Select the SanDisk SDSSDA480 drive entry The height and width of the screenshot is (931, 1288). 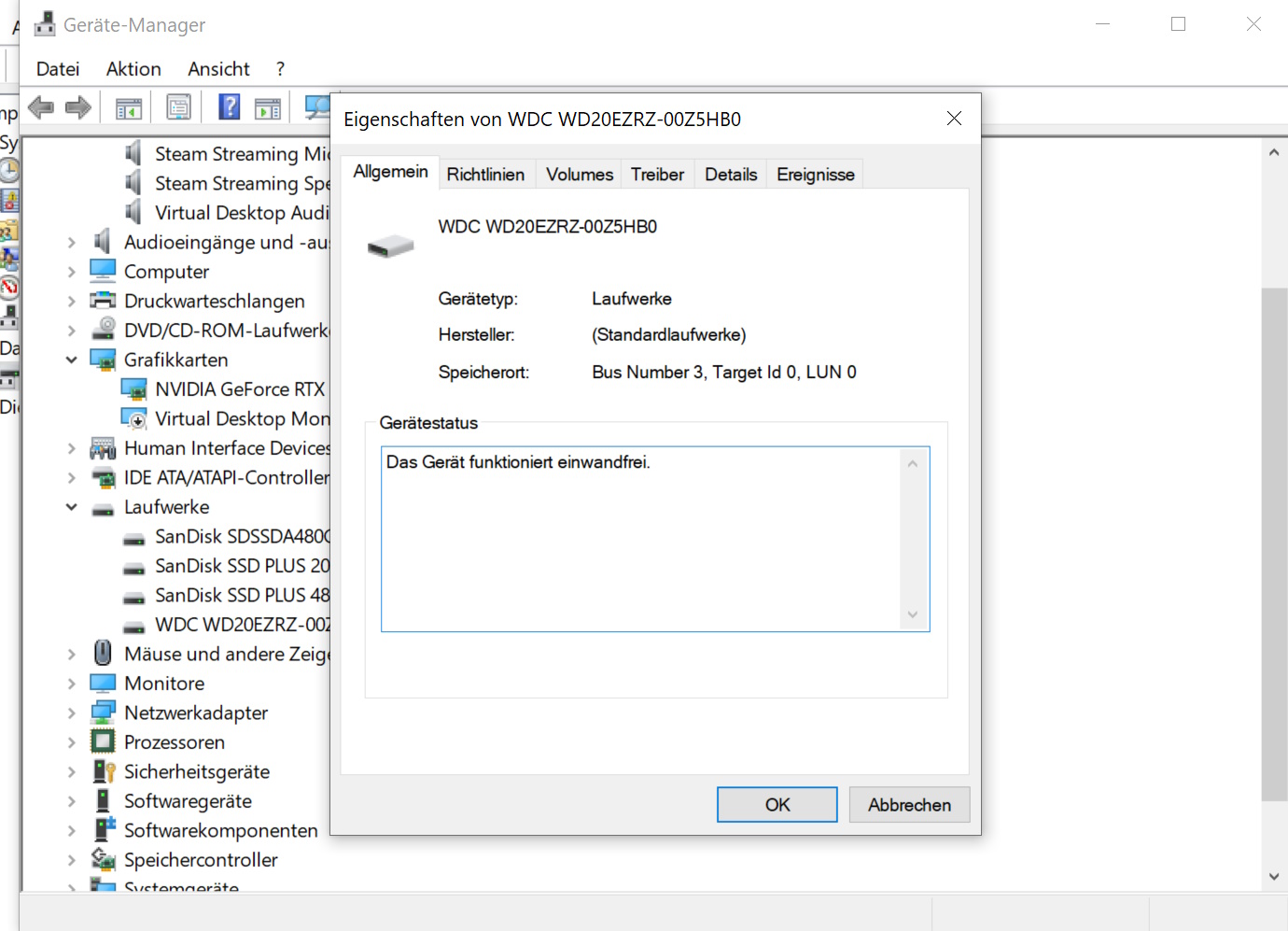click(x=242, y=537)
